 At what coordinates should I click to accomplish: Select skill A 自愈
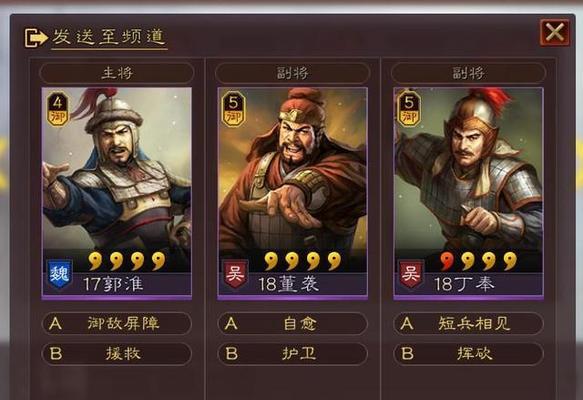coord(292,323)
